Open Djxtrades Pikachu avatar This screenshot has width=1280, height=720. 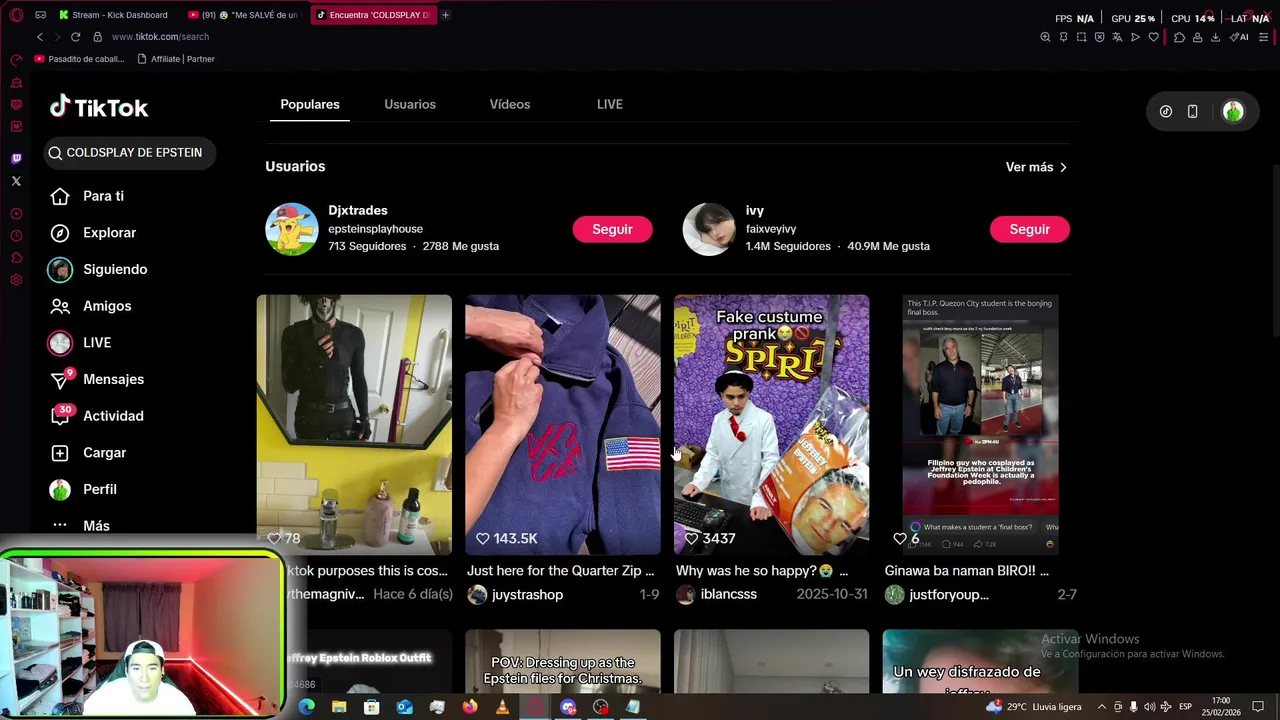coord(291,229)
